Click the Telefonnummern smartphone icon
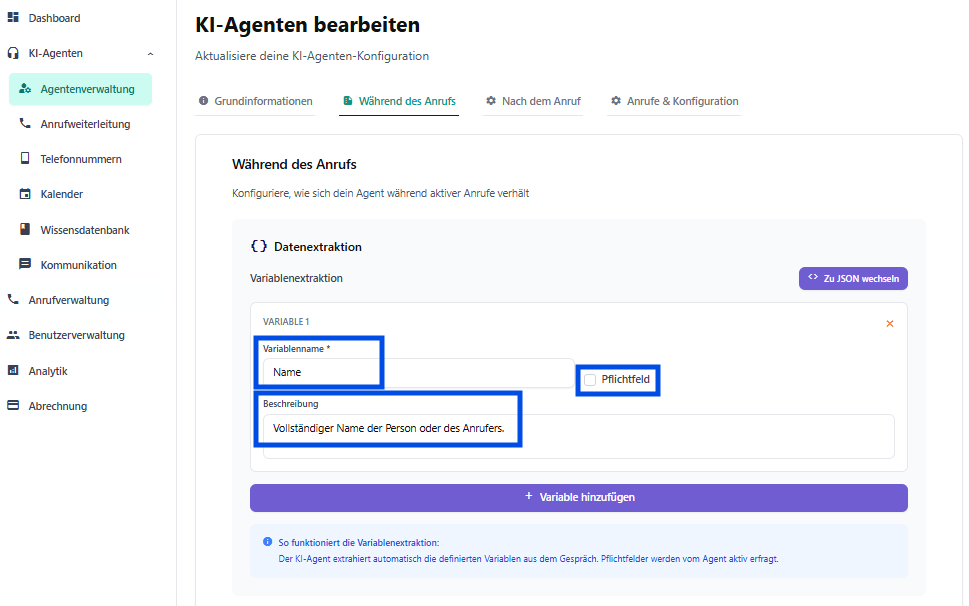The height and width of the screenshot is (606, 969). 25,159
